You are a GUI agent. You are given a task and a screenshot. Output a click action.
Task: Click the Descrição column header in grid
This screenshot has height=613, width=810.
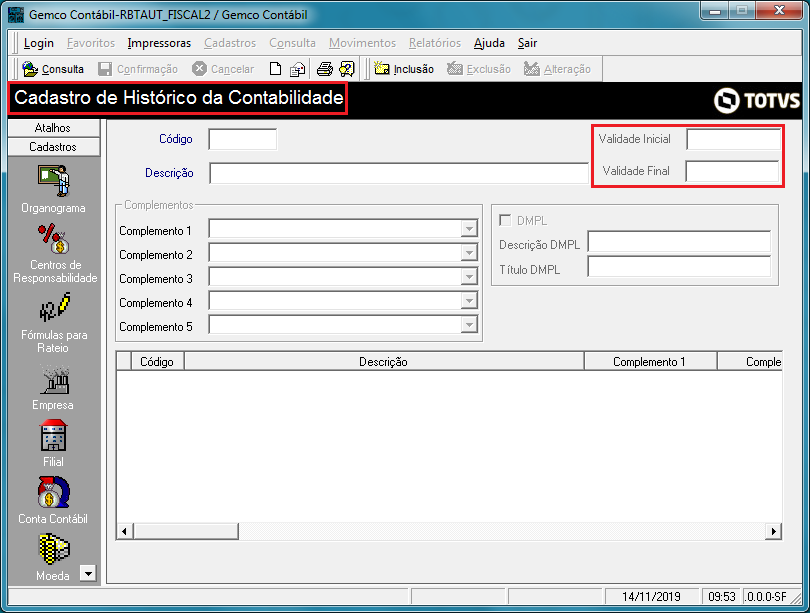pyautogui.click(x=383, y=361)
